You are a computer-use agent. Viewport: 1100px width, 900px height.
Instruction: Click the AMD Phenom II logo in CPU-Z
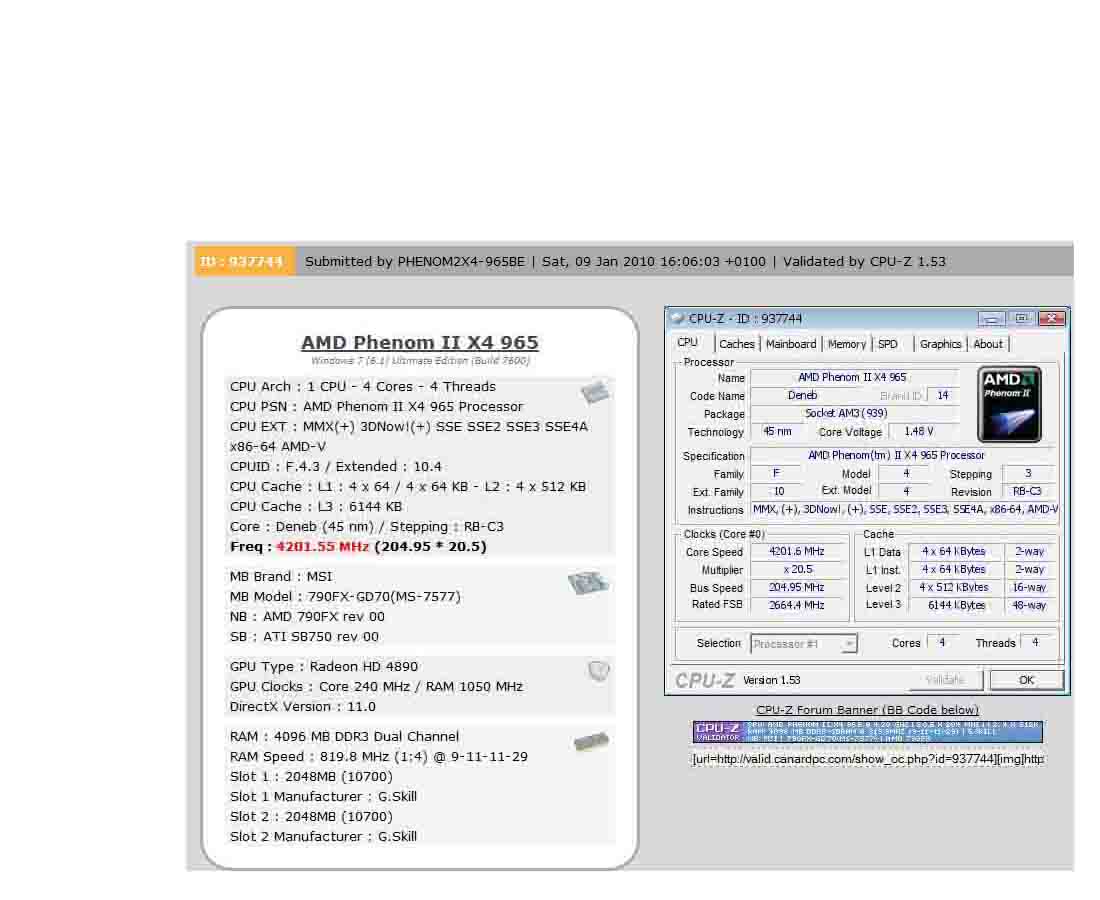pyautogui.click(x=1010, y=404)
